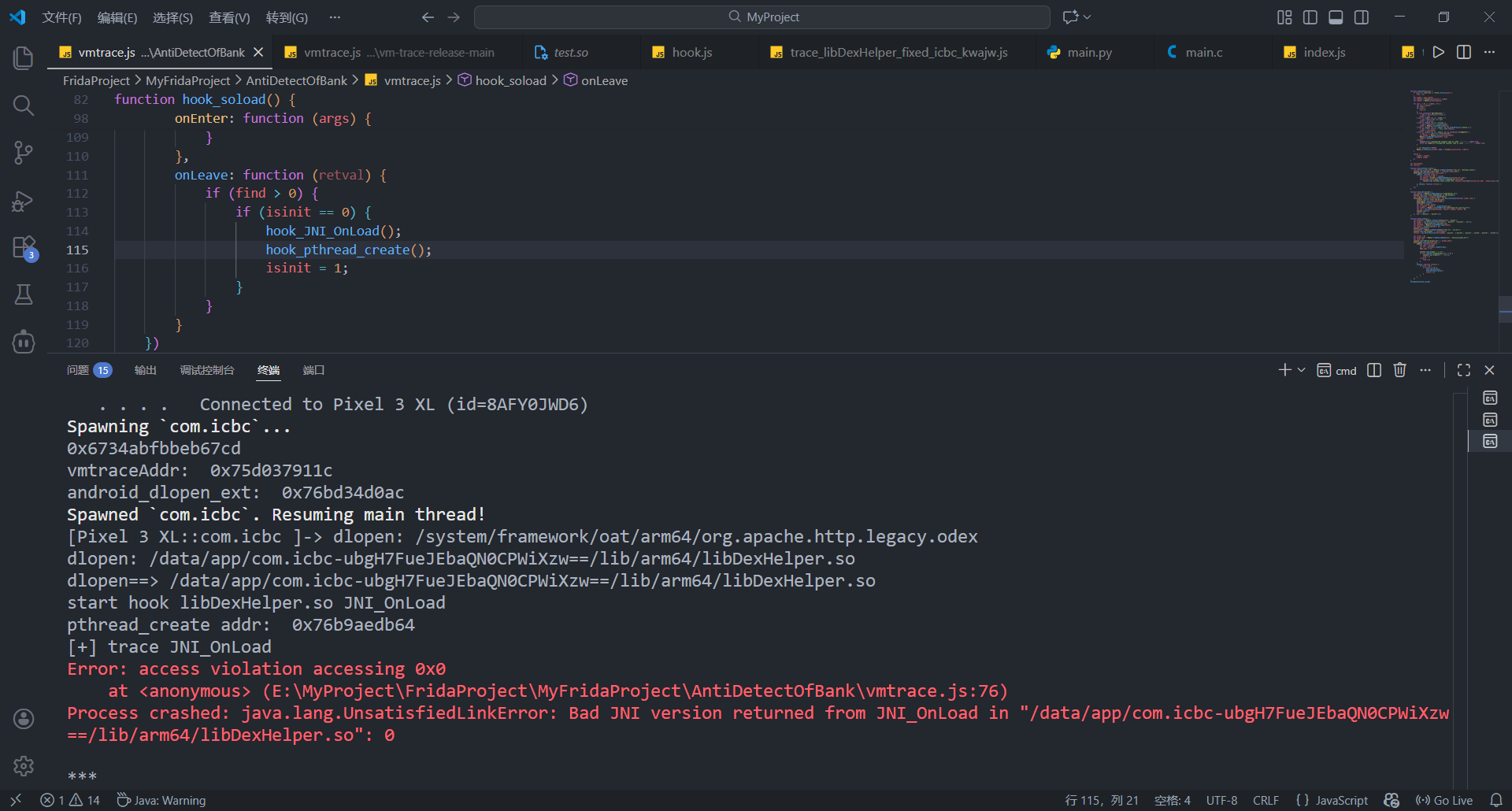Open Manage settings gear icon
The image size is (1512, 811).
24,765
